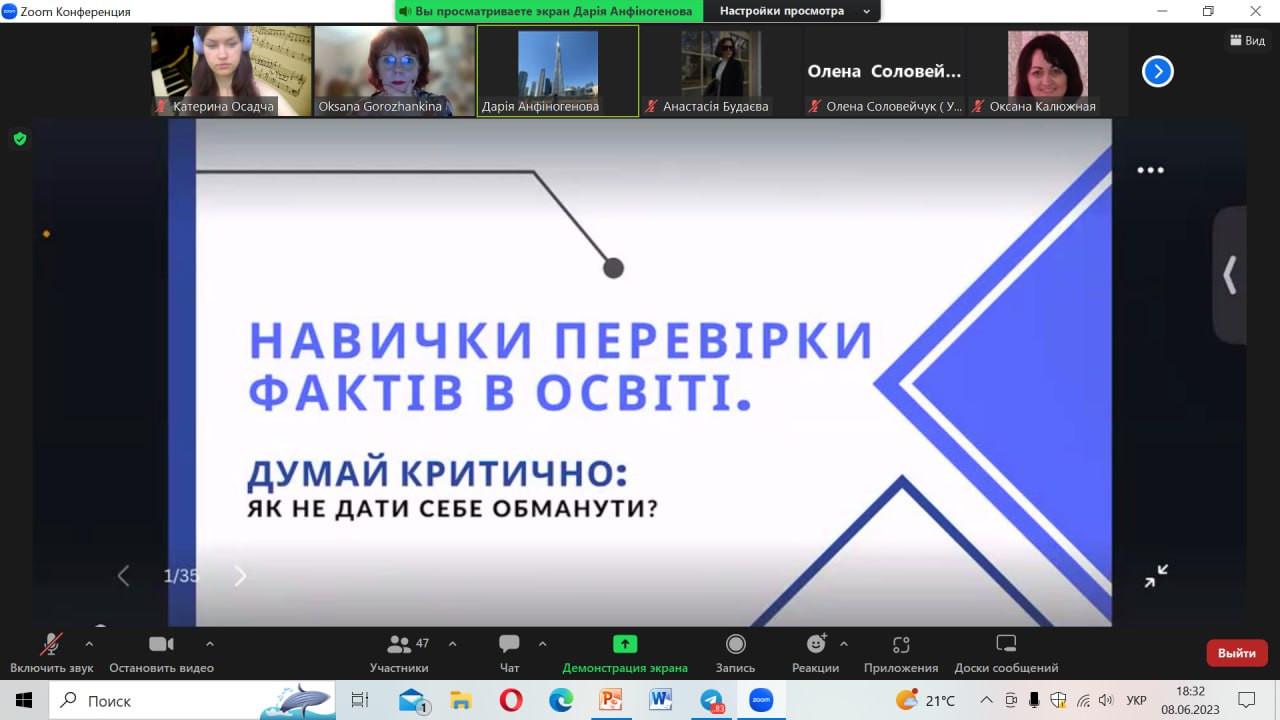Click the green sharing status banner
Image resolution: width=1280 pixels, height=720 pixels.
(549, 11)
